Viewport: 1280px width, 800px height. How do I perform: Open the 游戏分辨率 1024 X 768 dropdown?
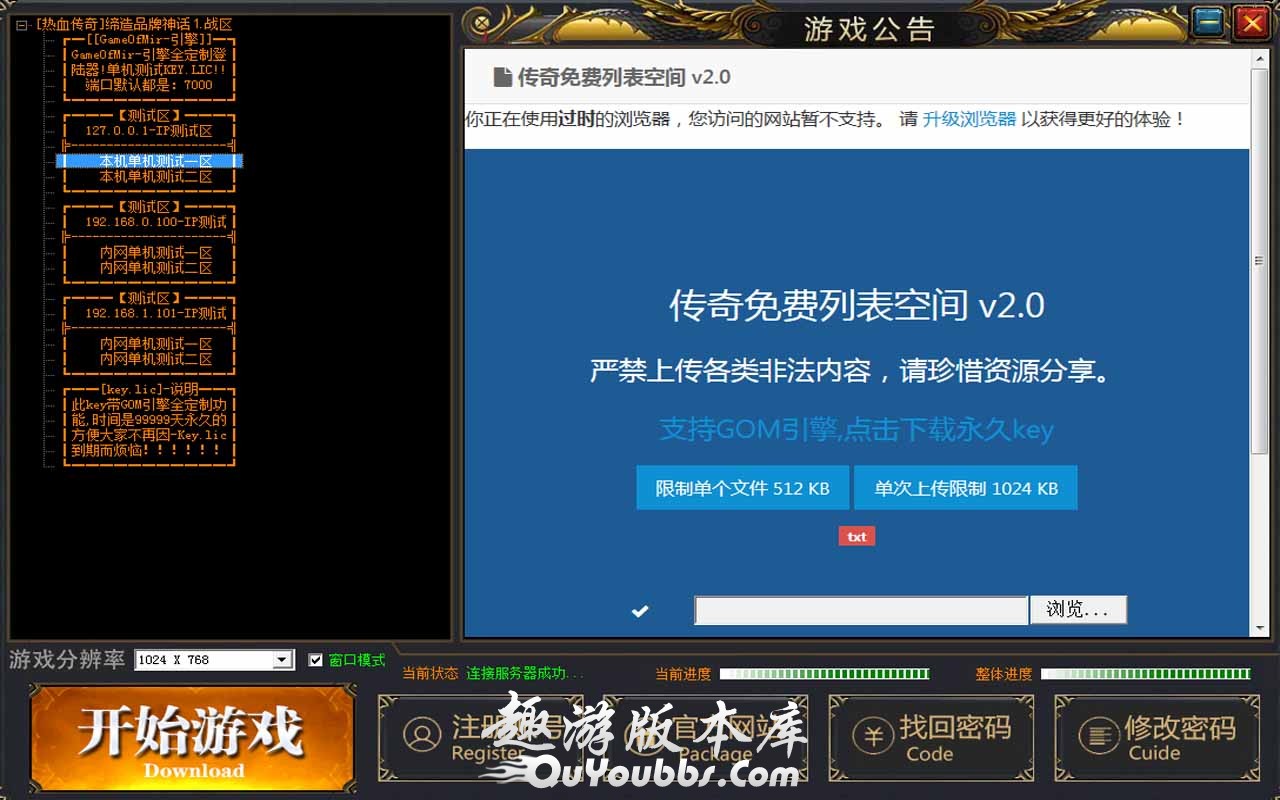(x=283, y=660)
